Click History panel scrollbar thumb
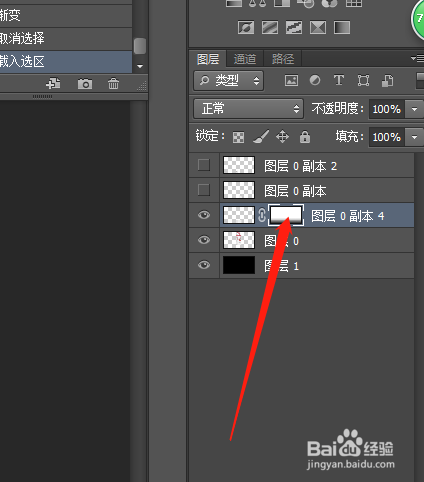 tap(140, 46)
